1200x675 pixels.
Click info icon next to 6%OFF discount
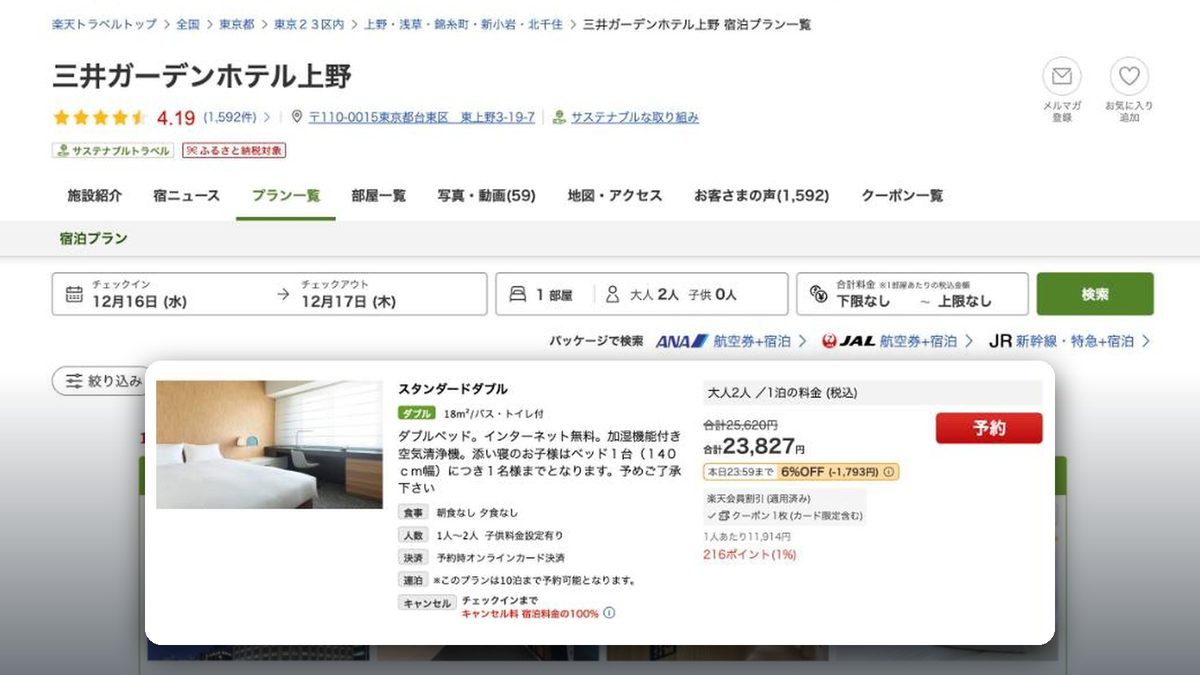coord(889,472)
